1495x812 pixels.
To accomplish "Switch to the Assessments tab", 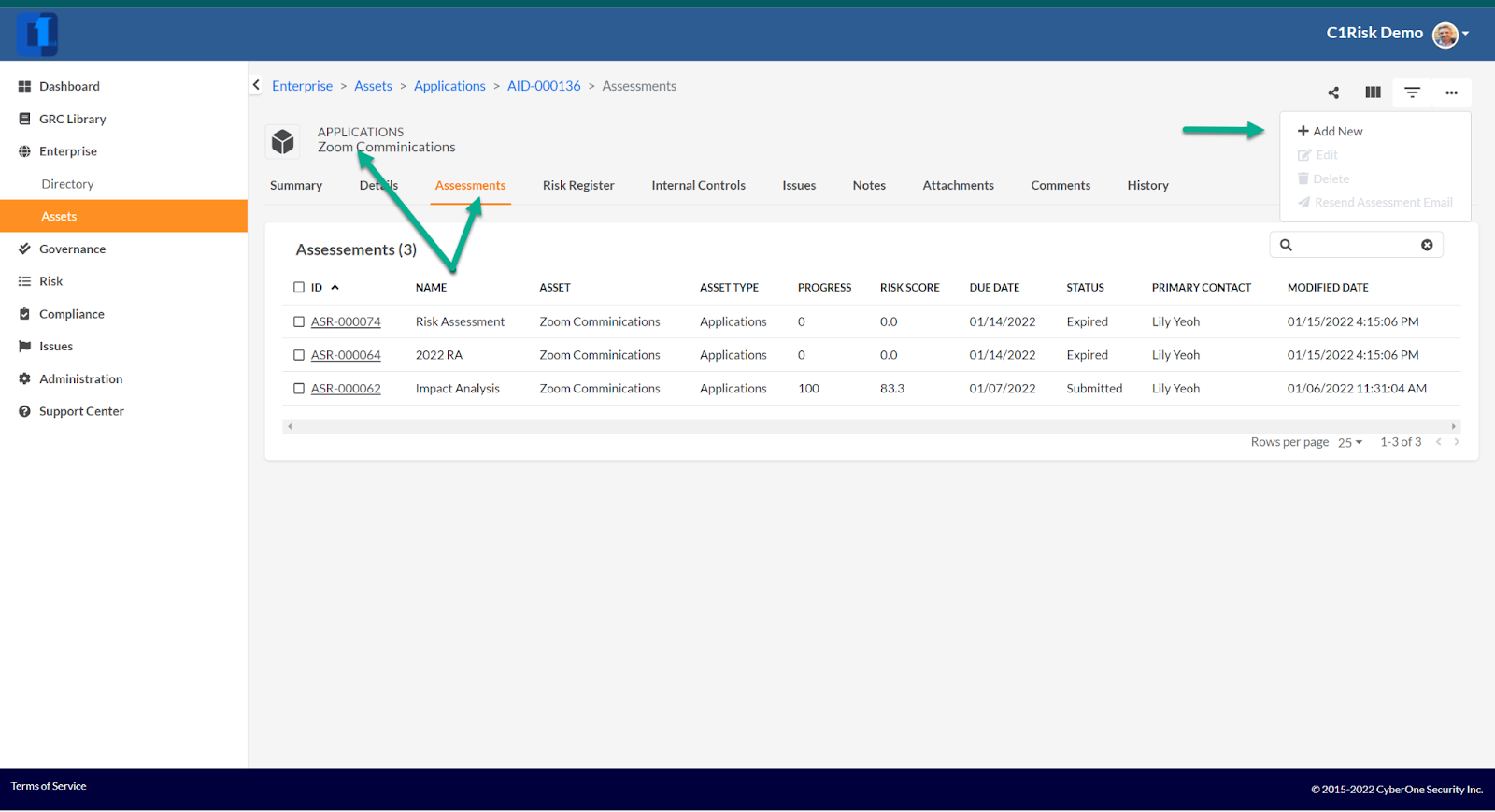I will (x=470, y=186).
